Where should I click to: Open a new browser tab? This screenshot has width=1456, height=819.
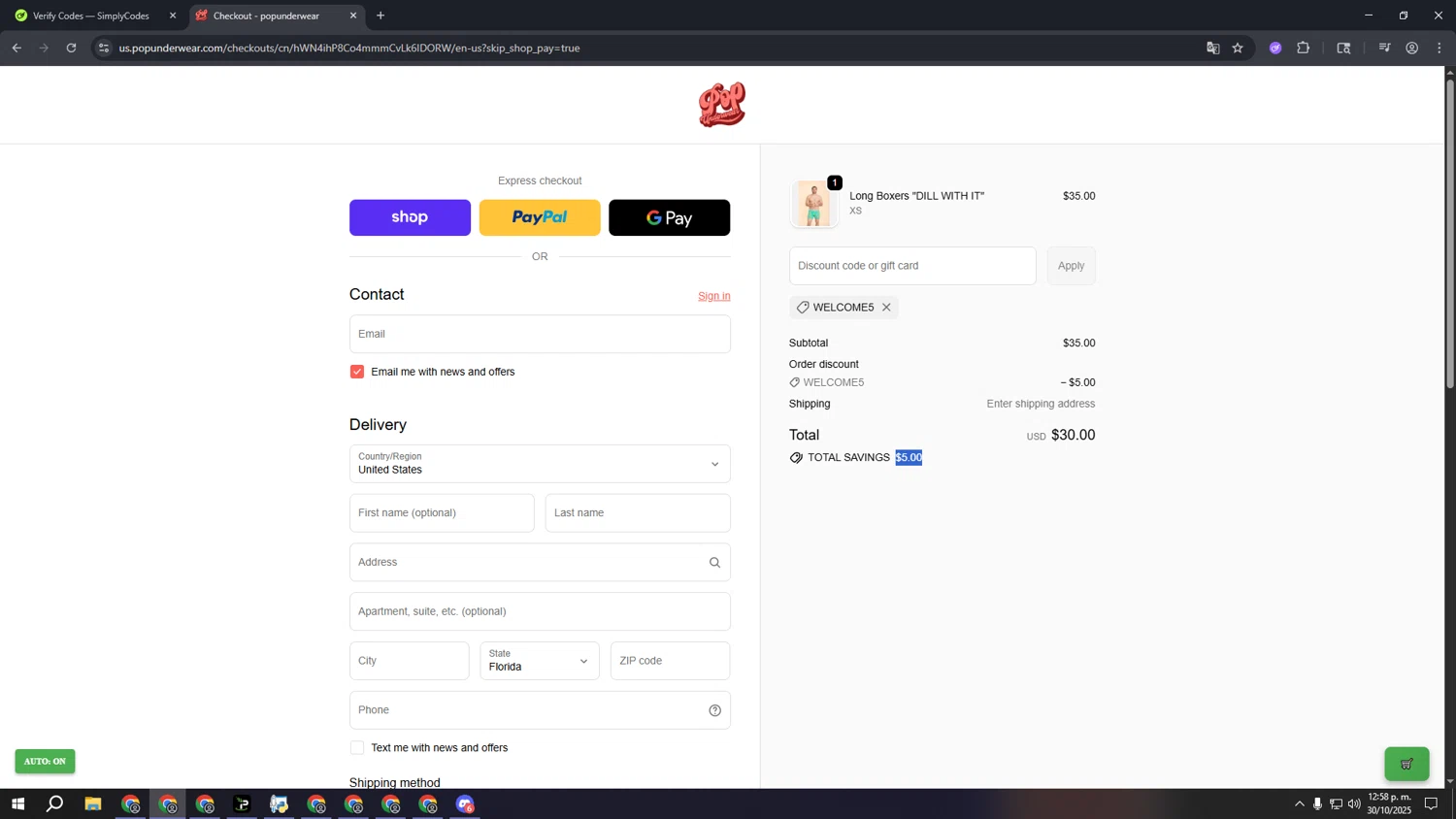381,16
